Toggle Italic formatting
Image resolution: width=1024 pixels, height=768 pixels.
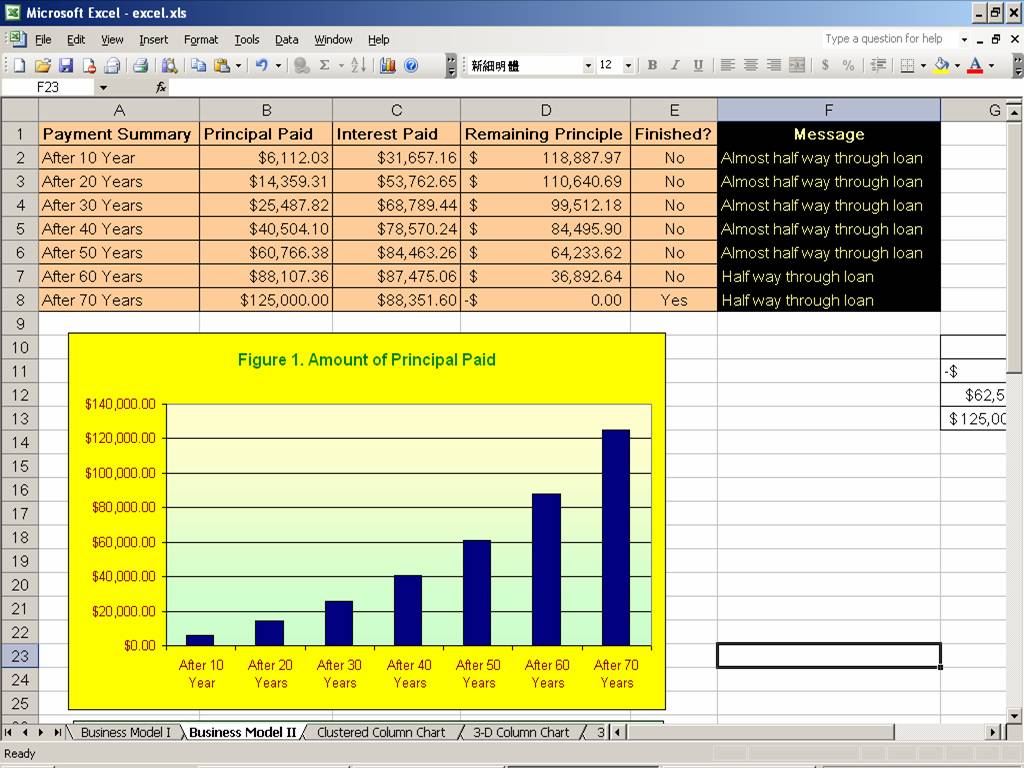[675, 65]
